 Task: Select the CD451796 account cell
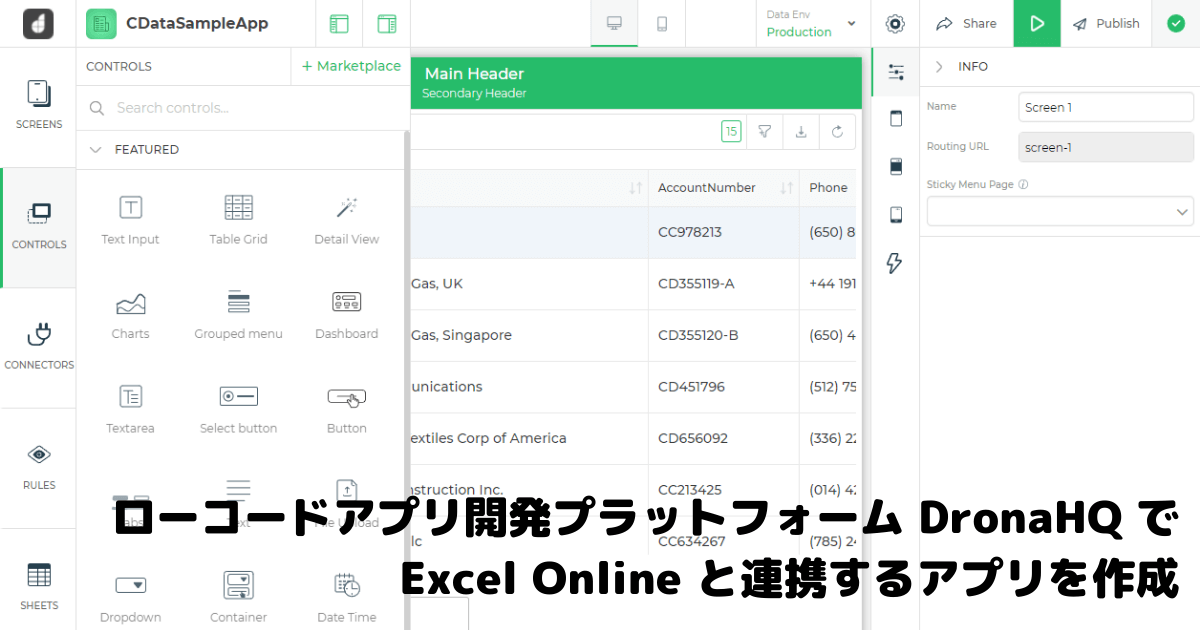click(x=724, y=387)
